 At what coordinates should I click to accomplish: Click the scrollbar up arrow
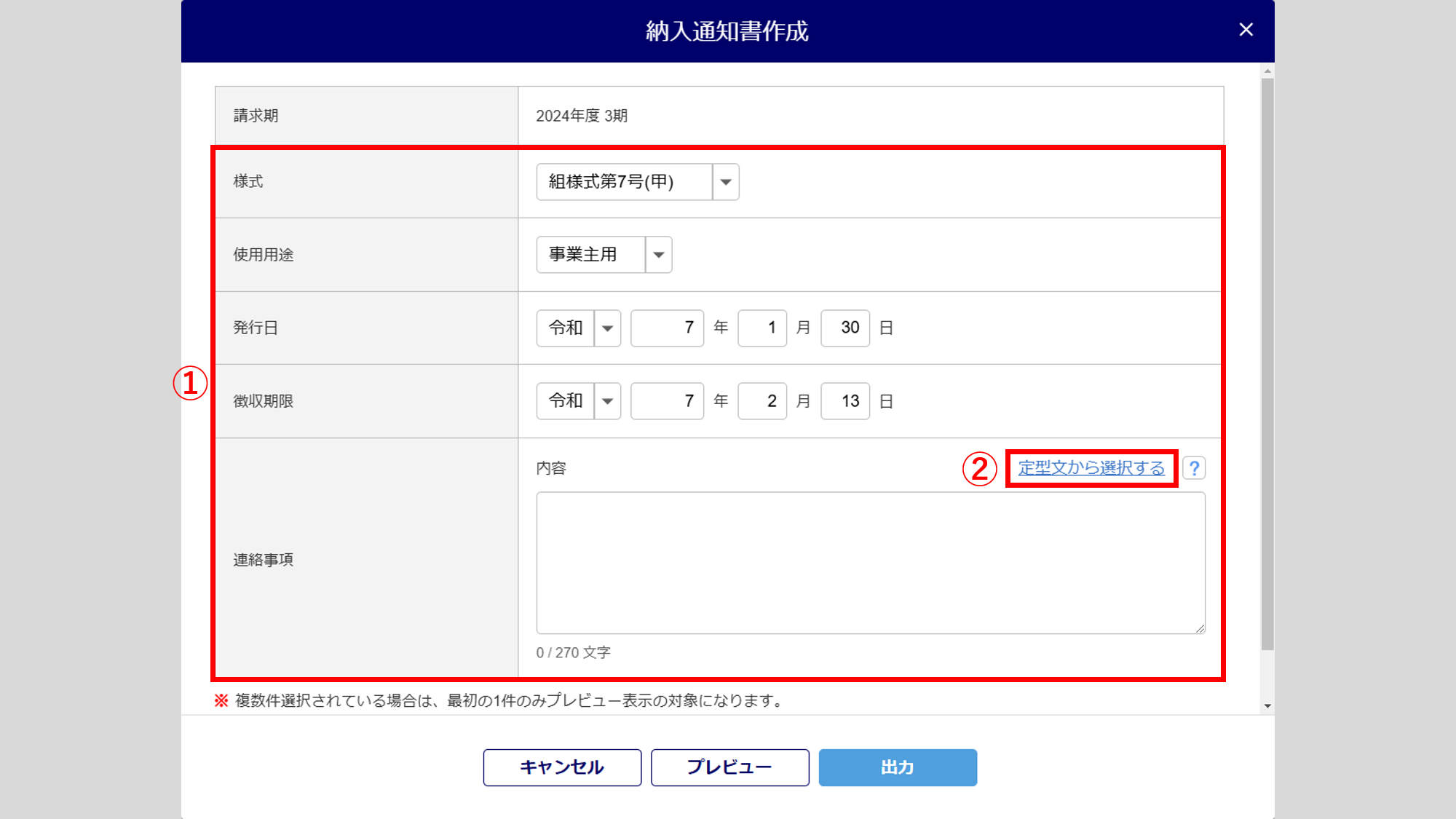(x=1267, y=71)
